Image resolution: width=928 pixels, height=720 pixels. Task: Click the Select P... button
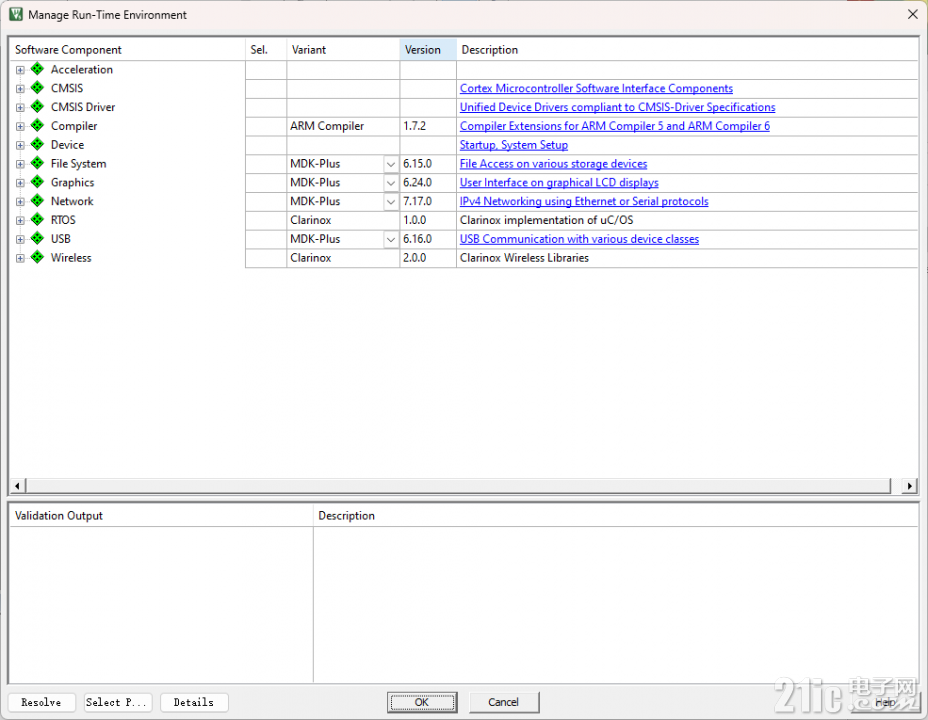pos(118,702)
